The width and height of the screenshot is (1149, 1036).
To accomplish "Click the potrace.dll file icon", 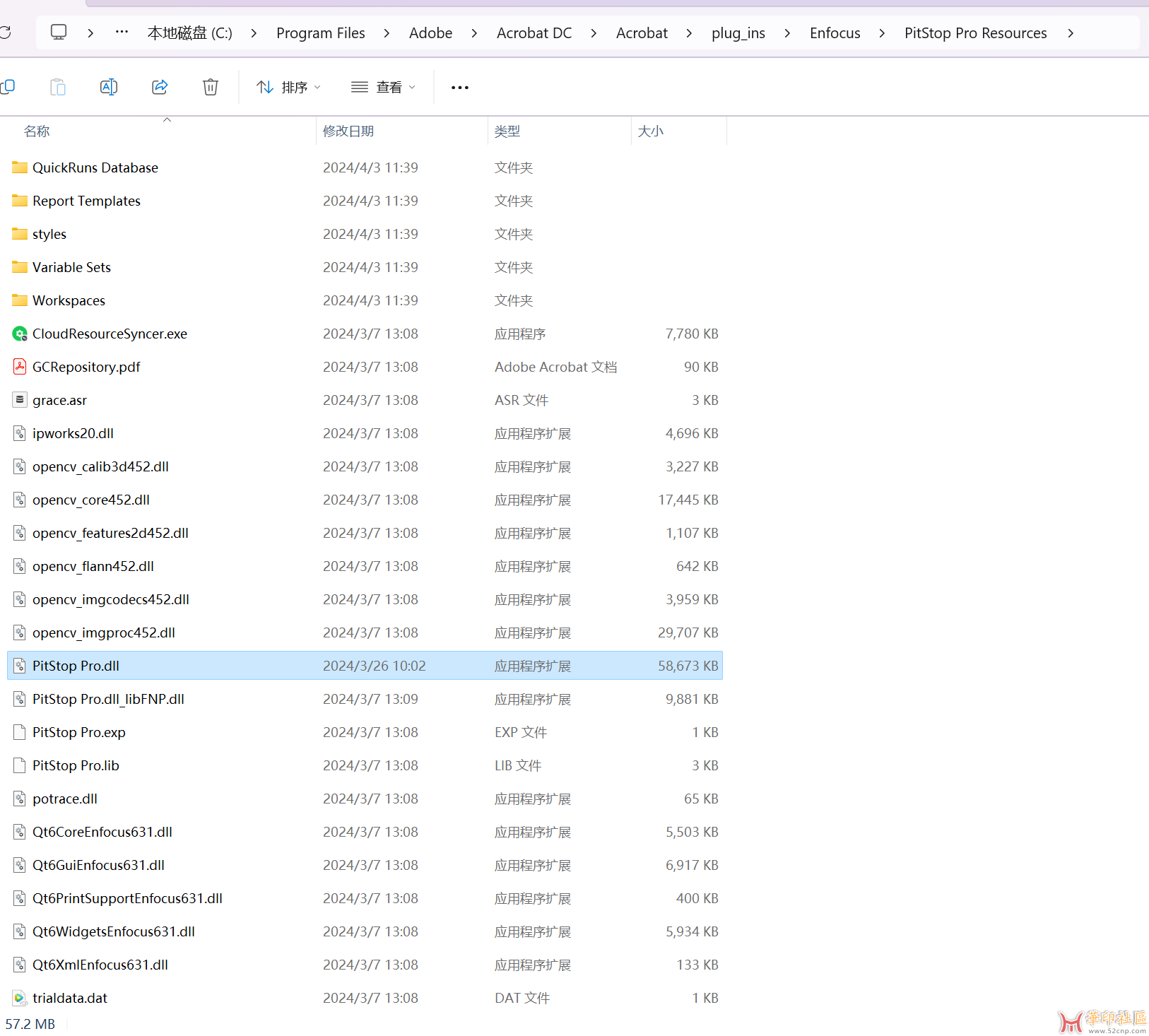I will 20,799.
